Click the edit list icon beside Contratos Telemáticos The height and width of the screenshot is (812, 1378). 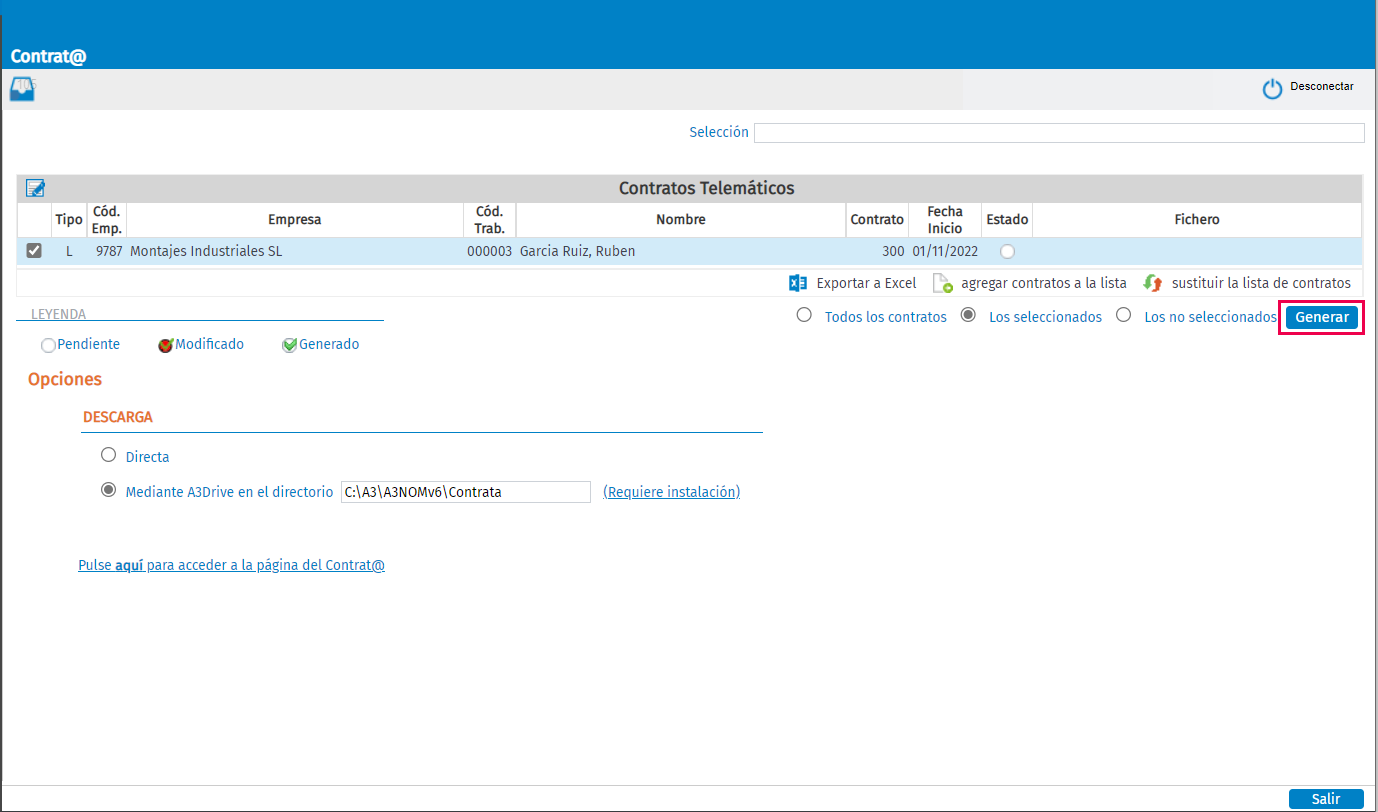[35, 188]
